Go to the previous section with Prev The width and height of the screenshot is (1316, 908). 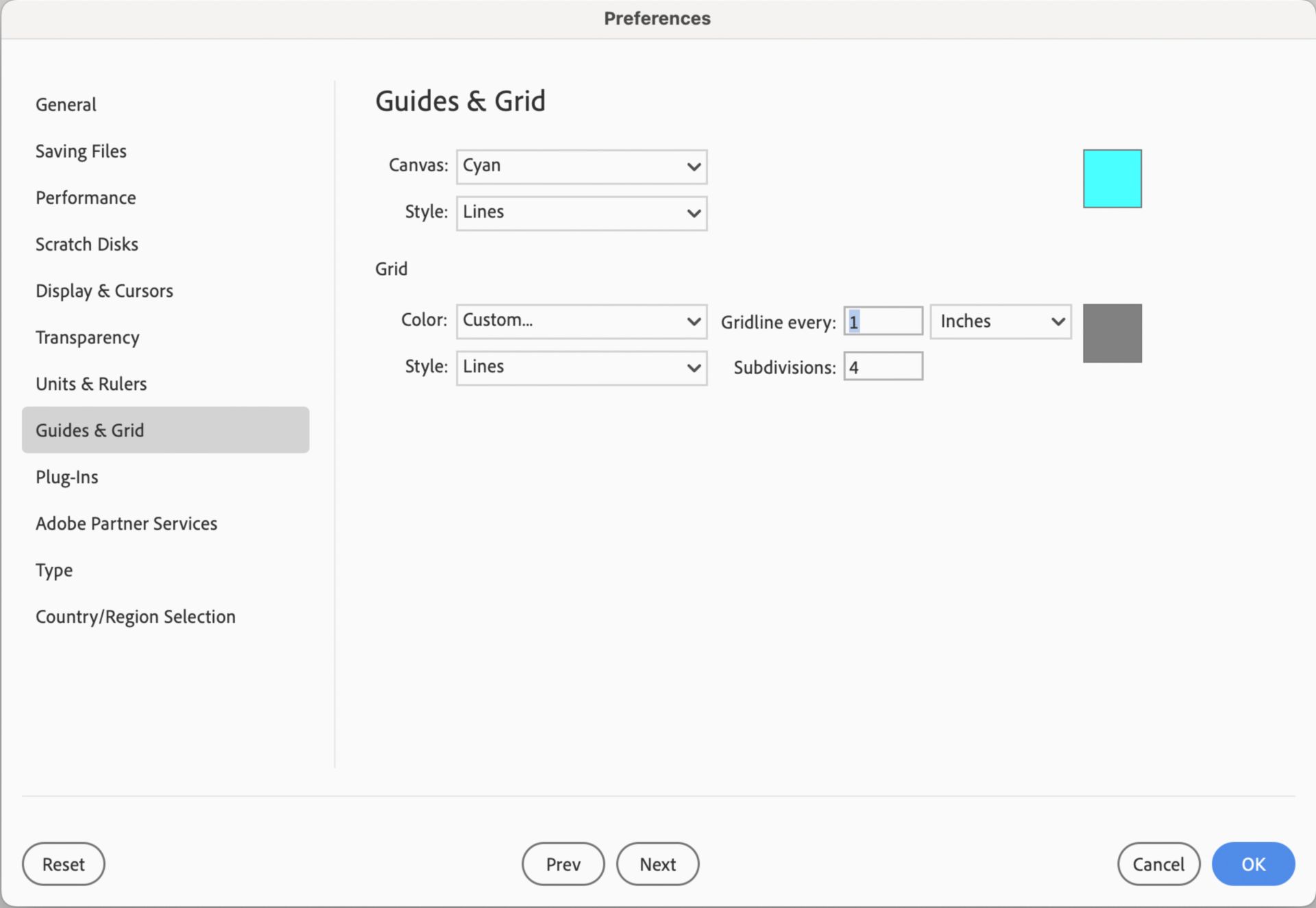point(563,863)
